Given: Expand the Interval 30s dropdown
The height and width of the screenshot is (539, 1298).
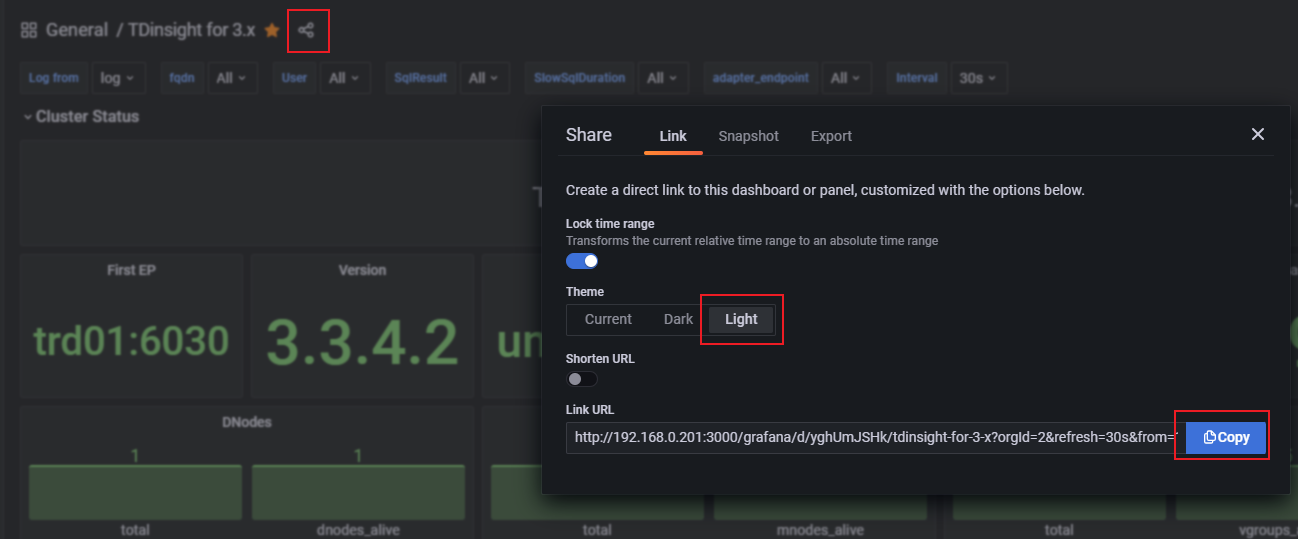Looking at the screenshot, I should click(977, 78).
